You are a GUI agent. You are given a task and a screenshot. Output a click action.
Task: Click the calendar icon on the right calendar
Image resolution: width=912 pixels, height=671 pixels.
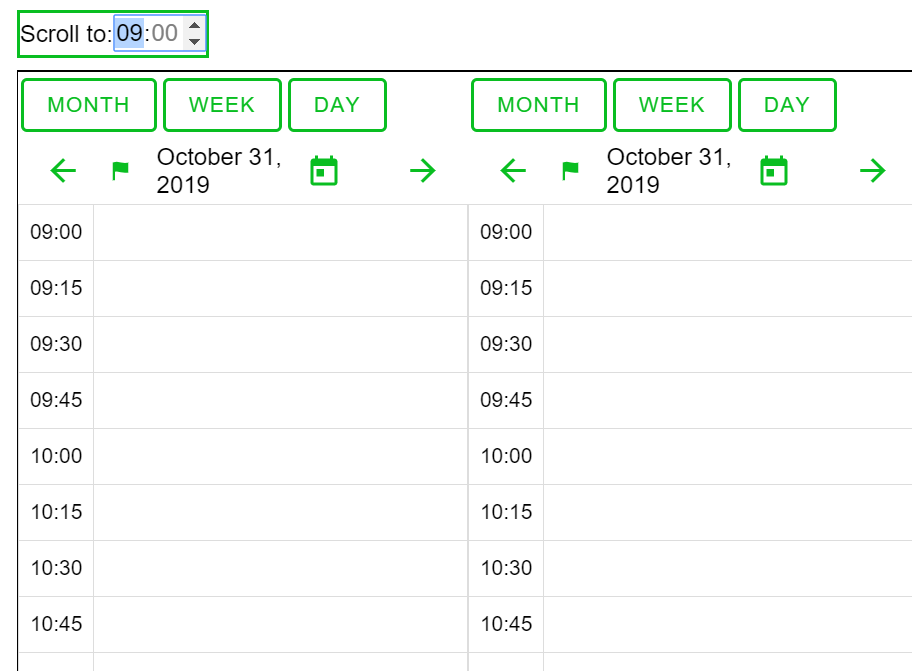point(772,170)
